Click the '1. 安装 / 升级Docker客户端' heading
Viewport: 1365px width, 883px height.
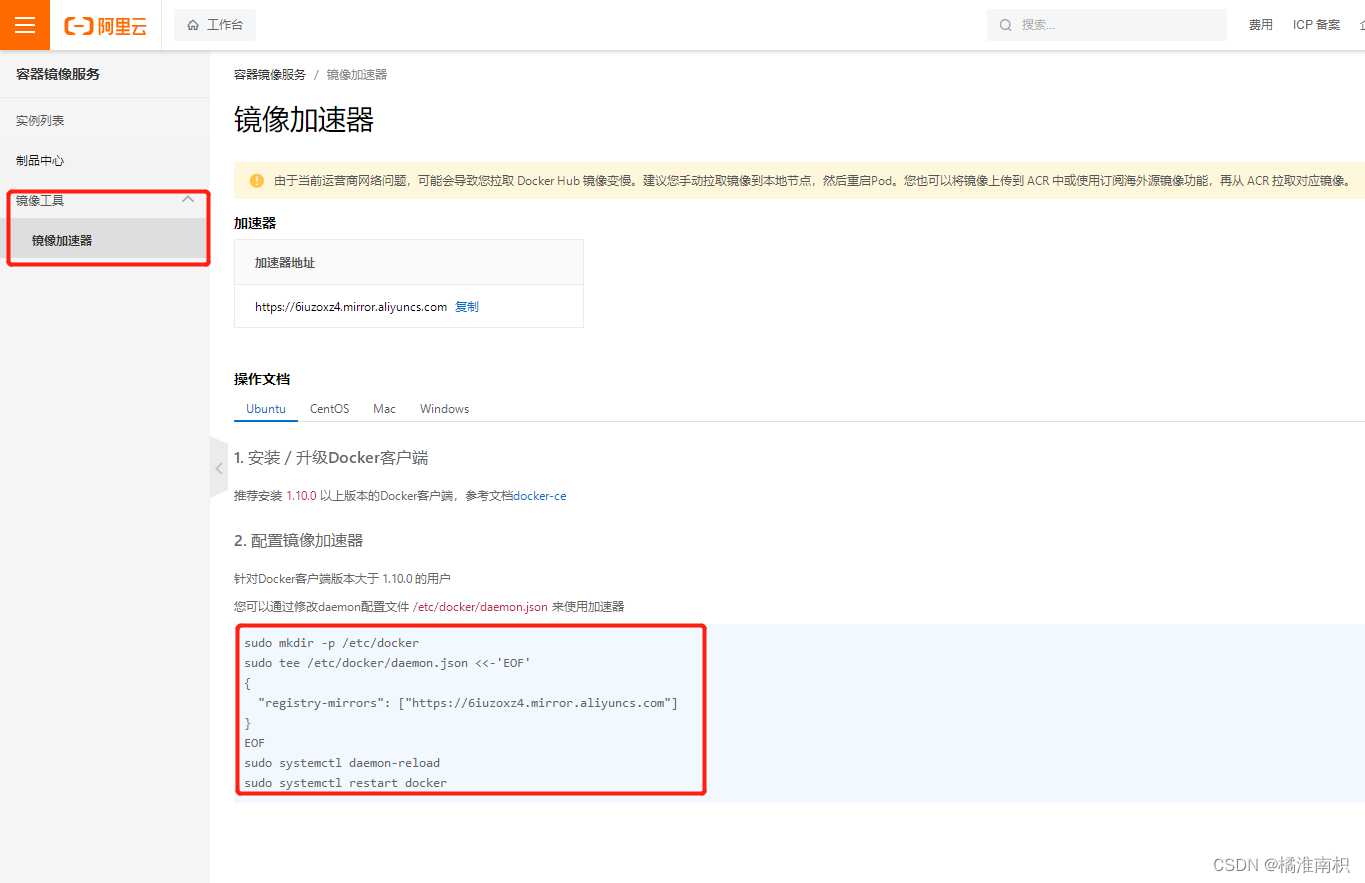click(x=331, y=458)
